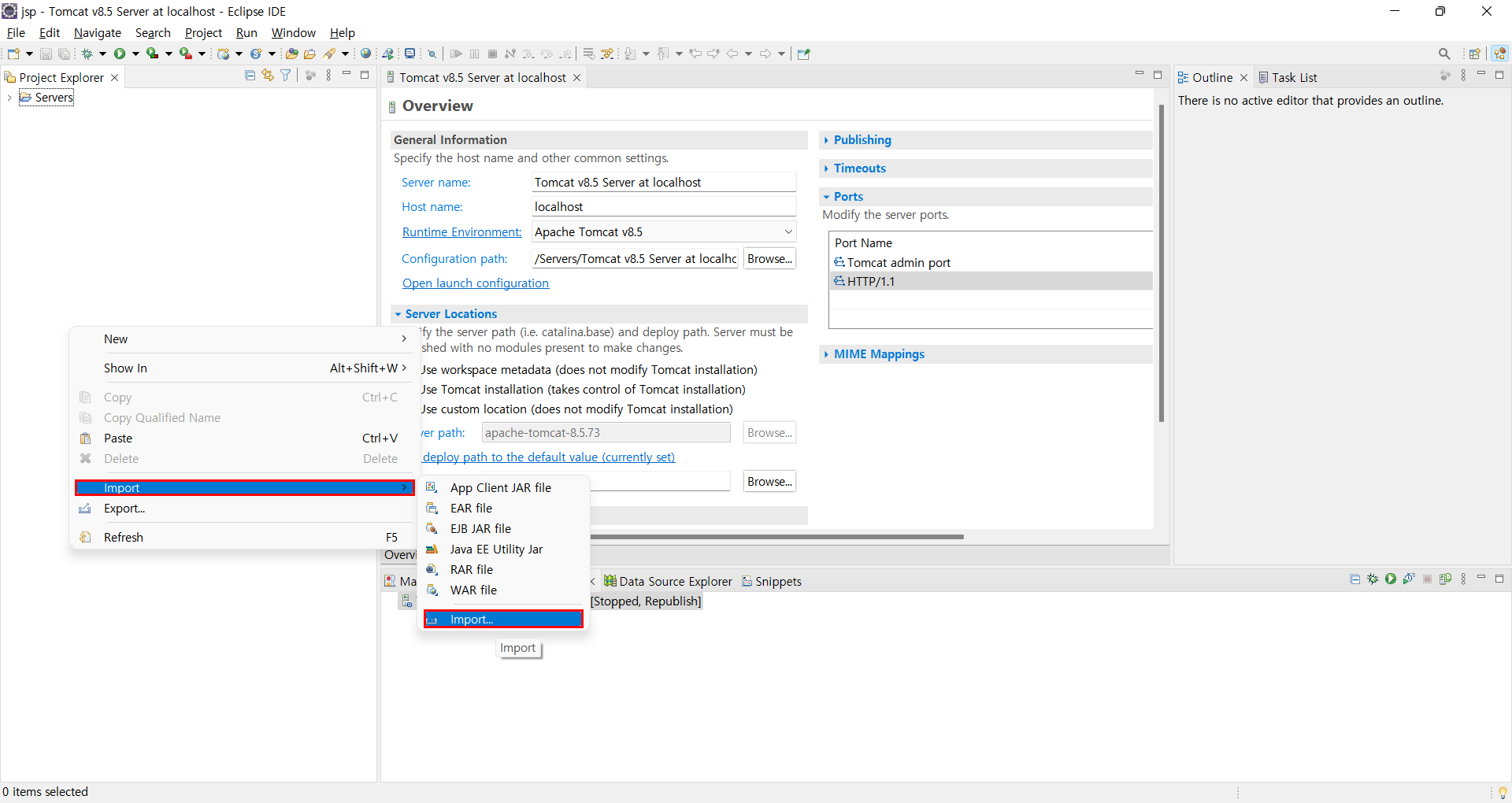Start the server with bottom panel green run icon
This screenshot has width=1512, height=803.
[x=1391, y=579]
